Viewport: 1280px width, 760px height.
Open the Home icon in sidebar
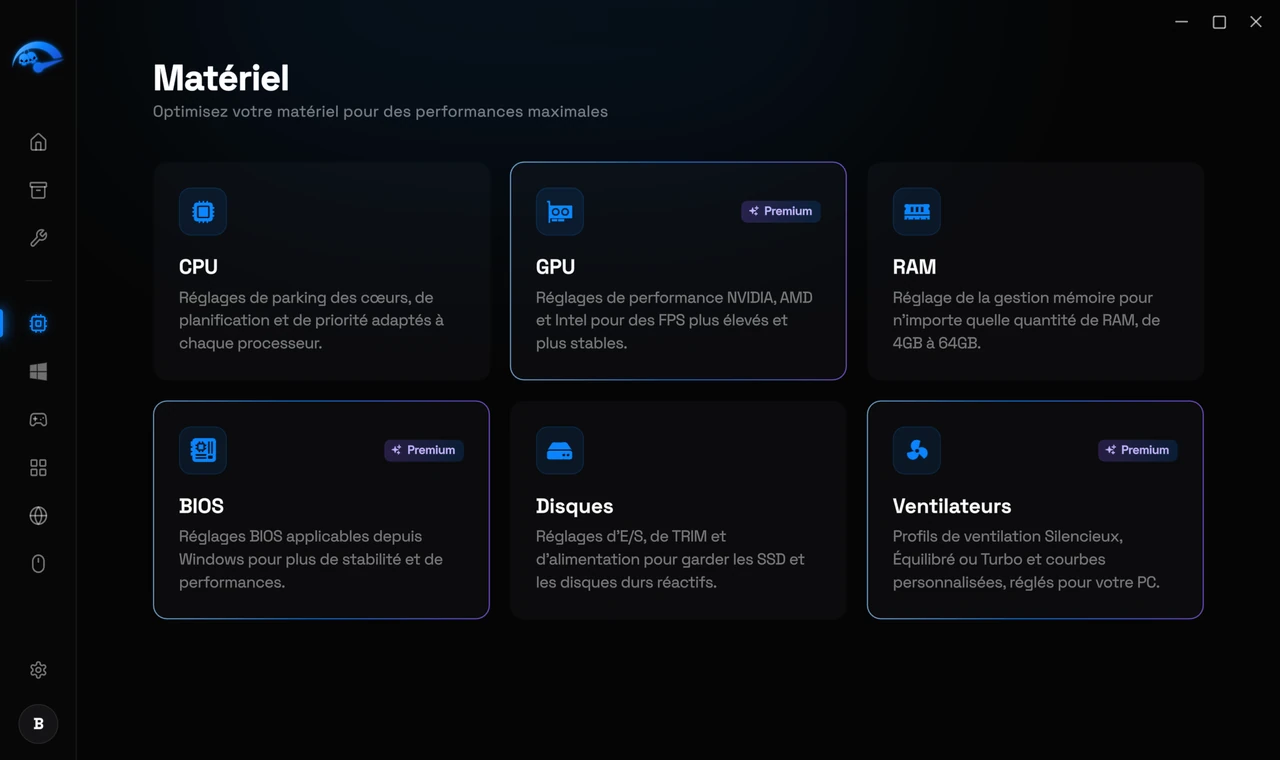click(38, 142)
